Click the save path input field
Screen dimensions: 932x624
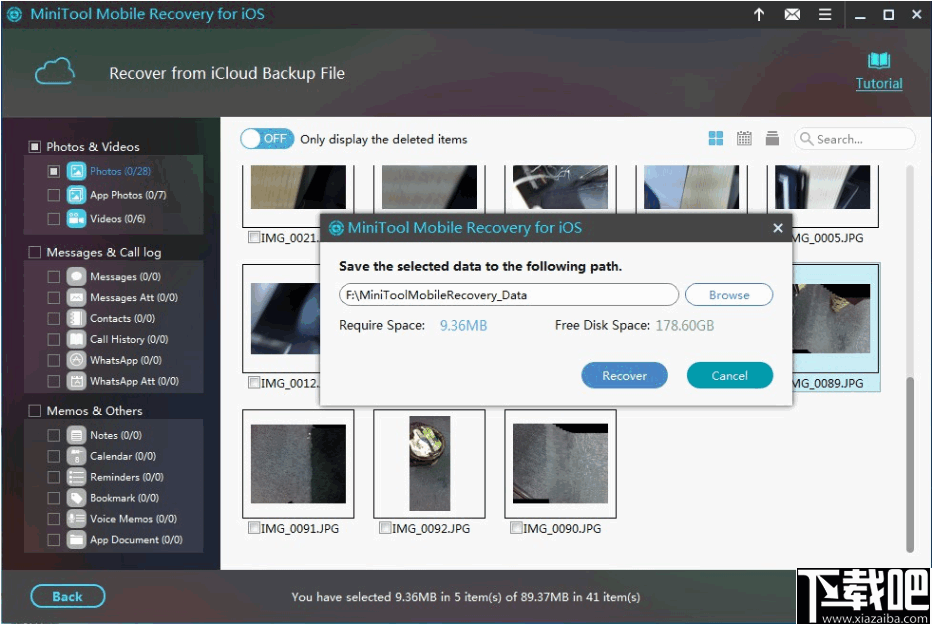click(508, 295)
